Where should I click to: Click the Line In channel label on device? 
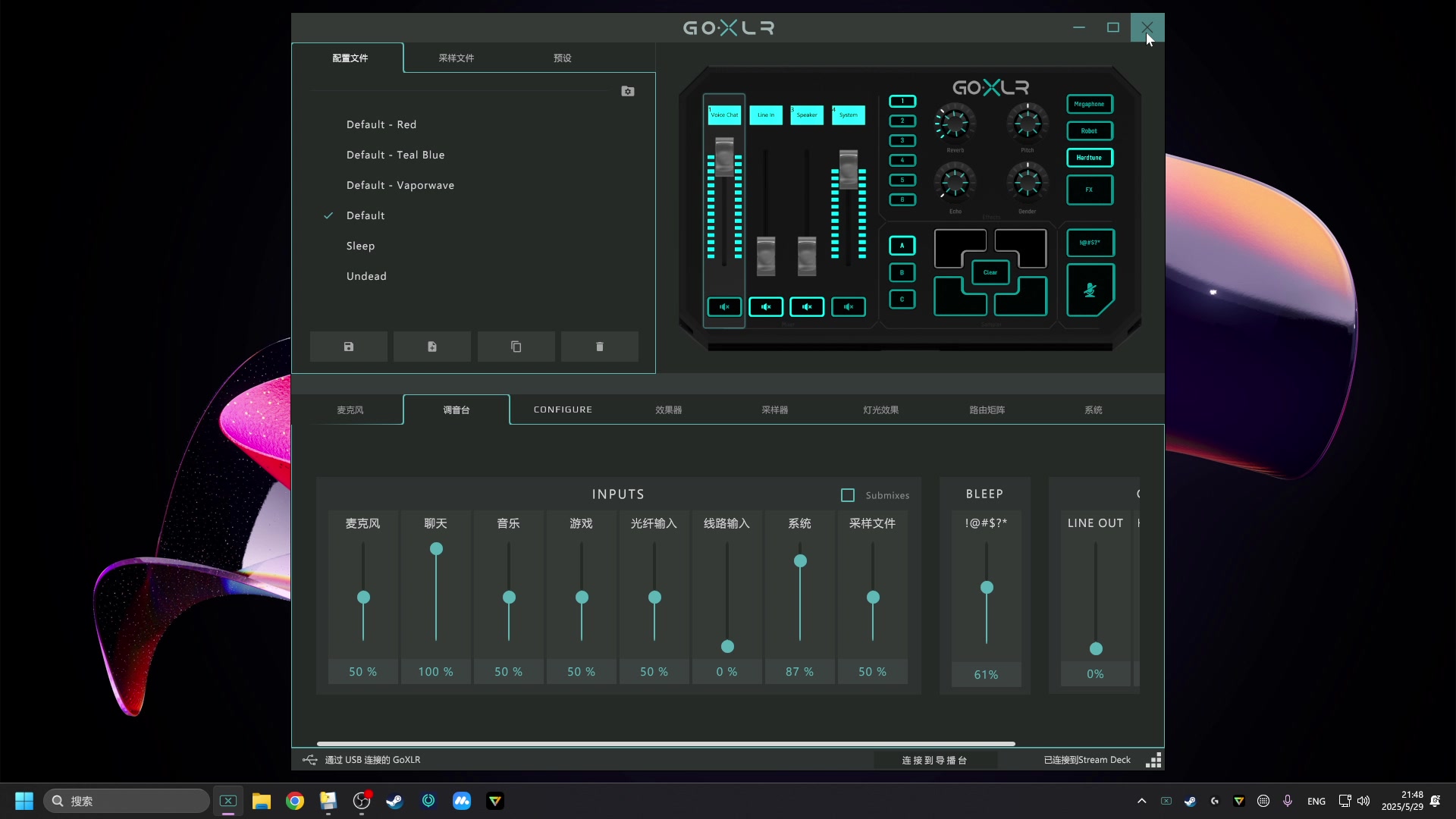coord(766,115)
